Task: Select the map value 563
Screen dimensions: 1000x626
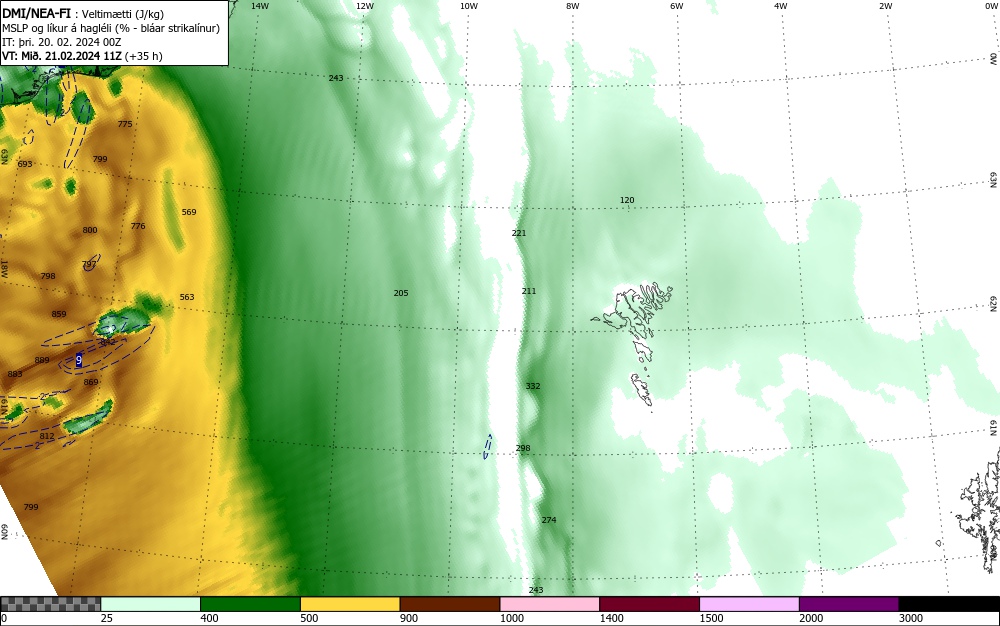Action: pos(187,297)
